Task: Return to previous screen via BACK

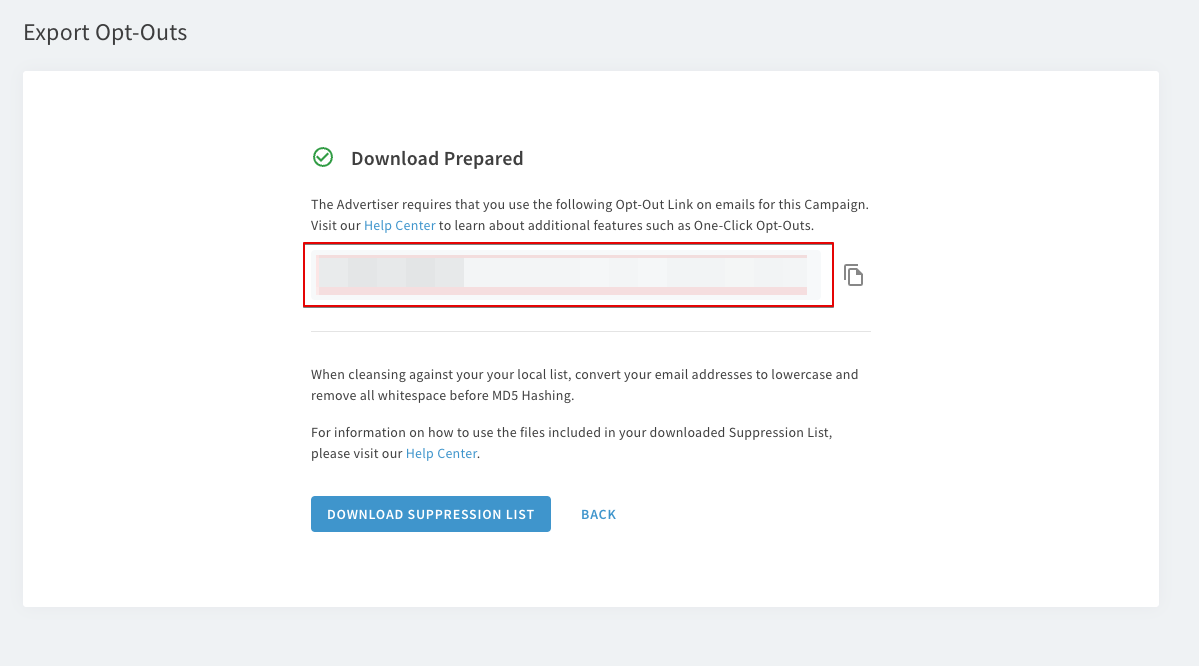Action: coord(598,514)
